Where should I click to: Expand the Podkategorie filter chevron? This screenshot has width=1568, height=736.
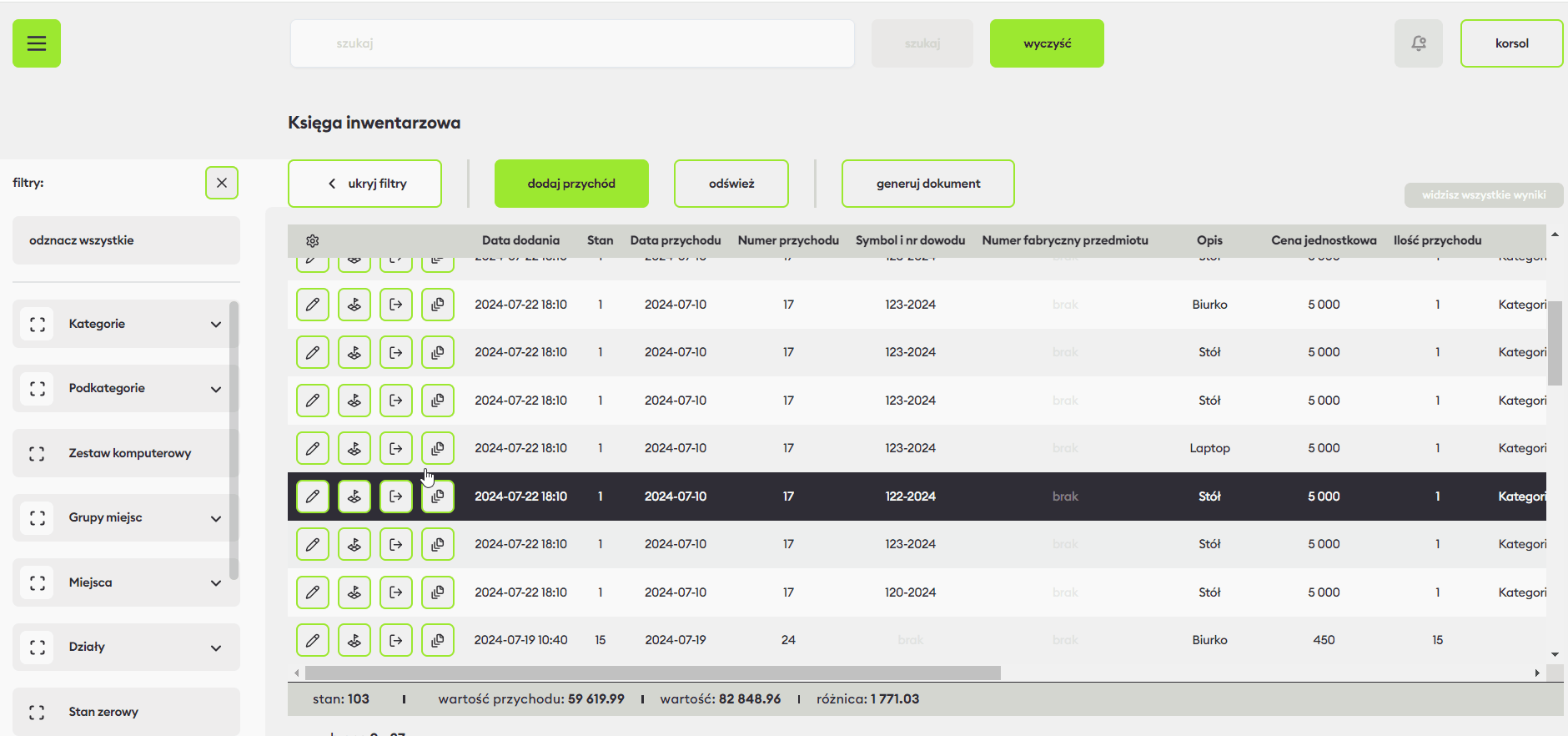[x=216, y=389]
